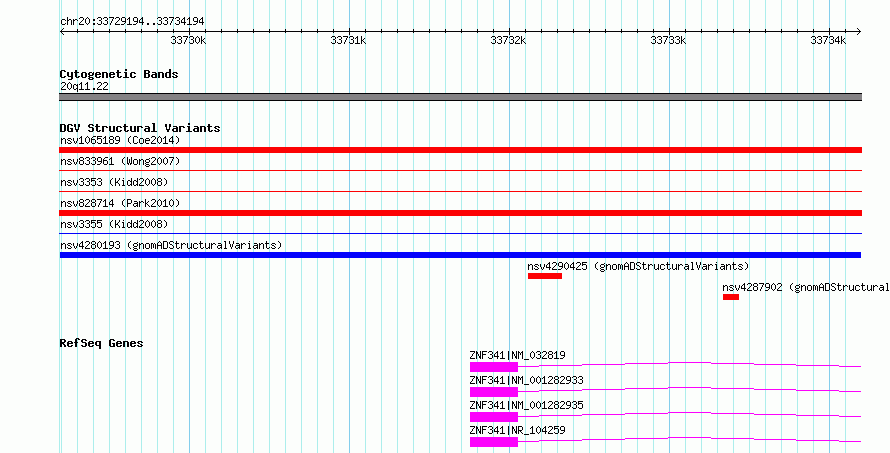
Task: Click the thin red nsv833961 variant line
Action: point(460,170)
